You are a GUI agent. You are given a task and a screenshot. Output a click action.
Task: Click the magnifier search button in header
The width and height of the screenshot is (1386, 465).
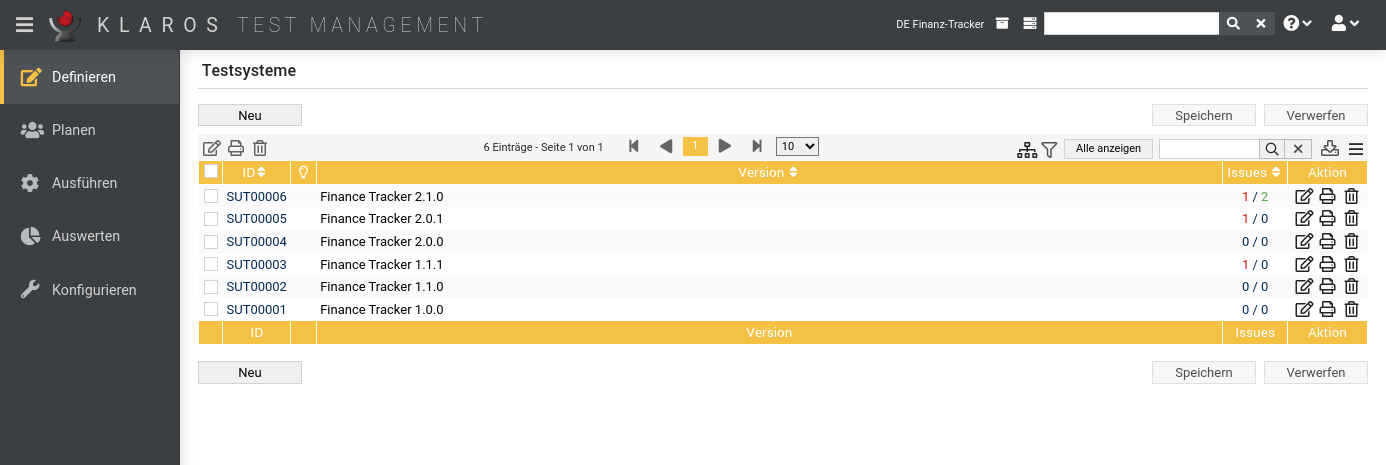(1233, 24)
